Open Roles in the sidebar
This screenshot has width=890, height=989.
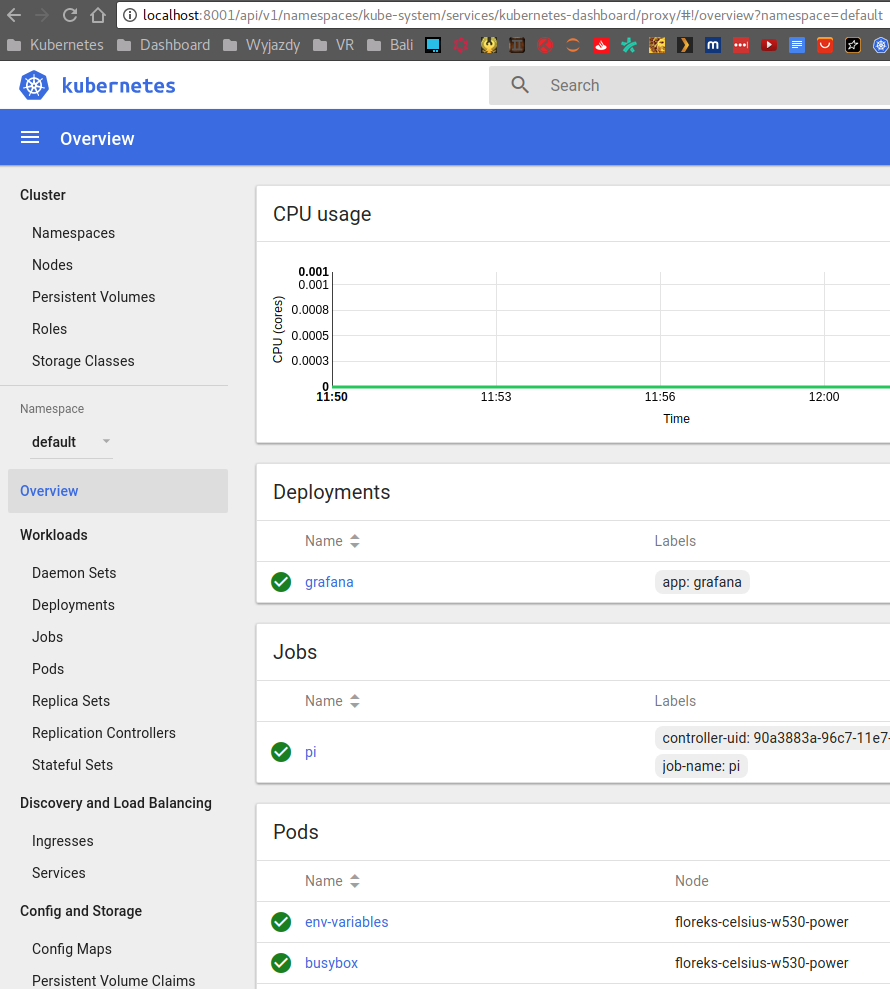tap(49, 329)
